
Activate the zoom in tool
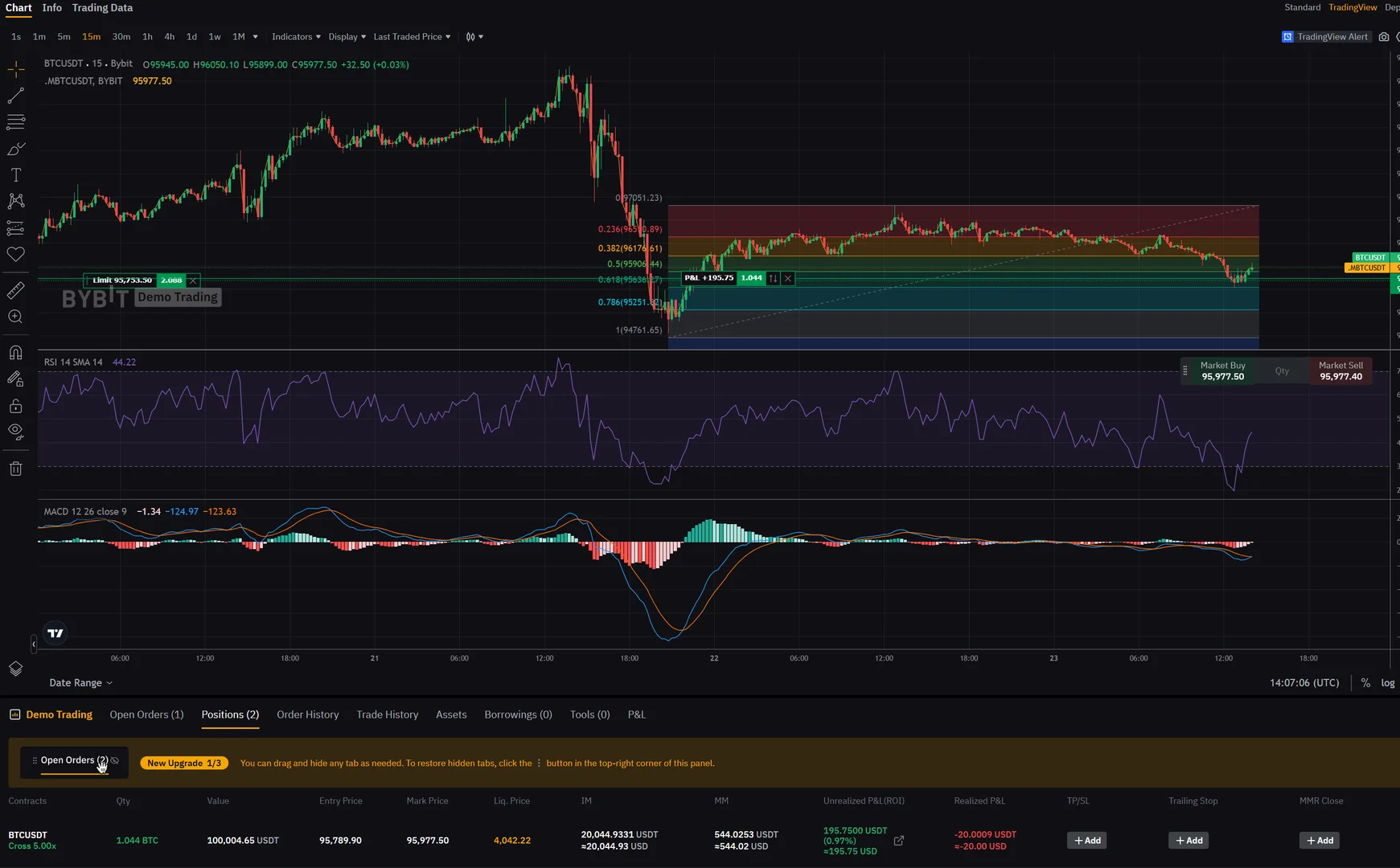coord(15,317)
